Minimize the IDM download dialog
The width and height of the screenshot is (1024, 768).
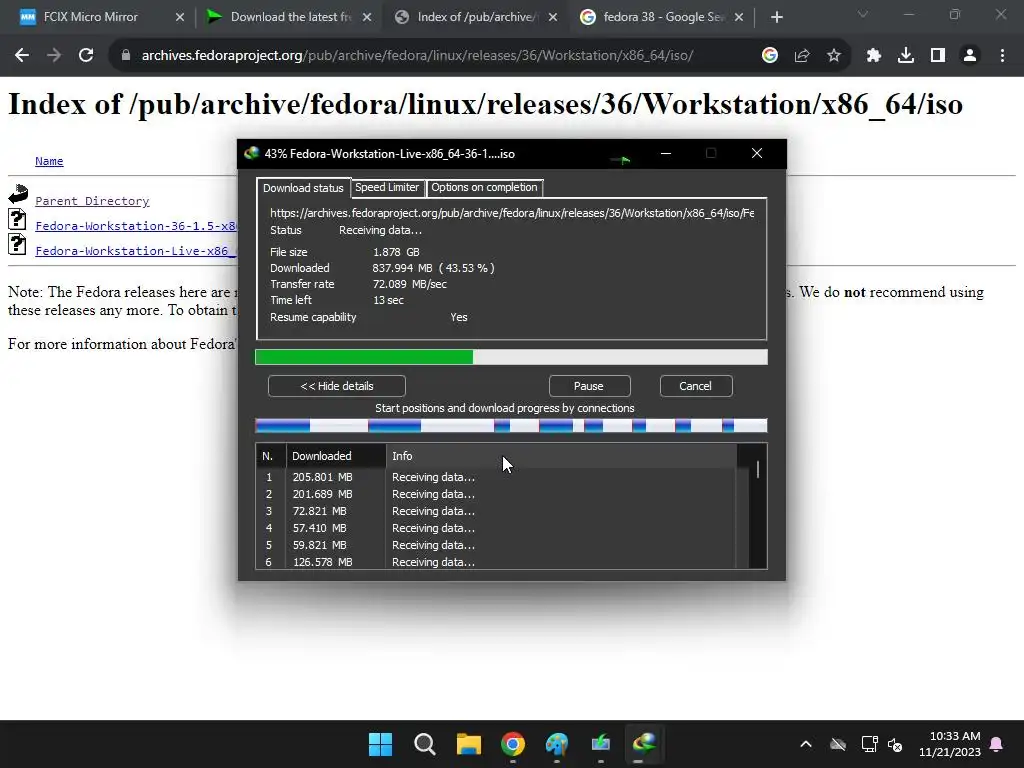point(665,153)
